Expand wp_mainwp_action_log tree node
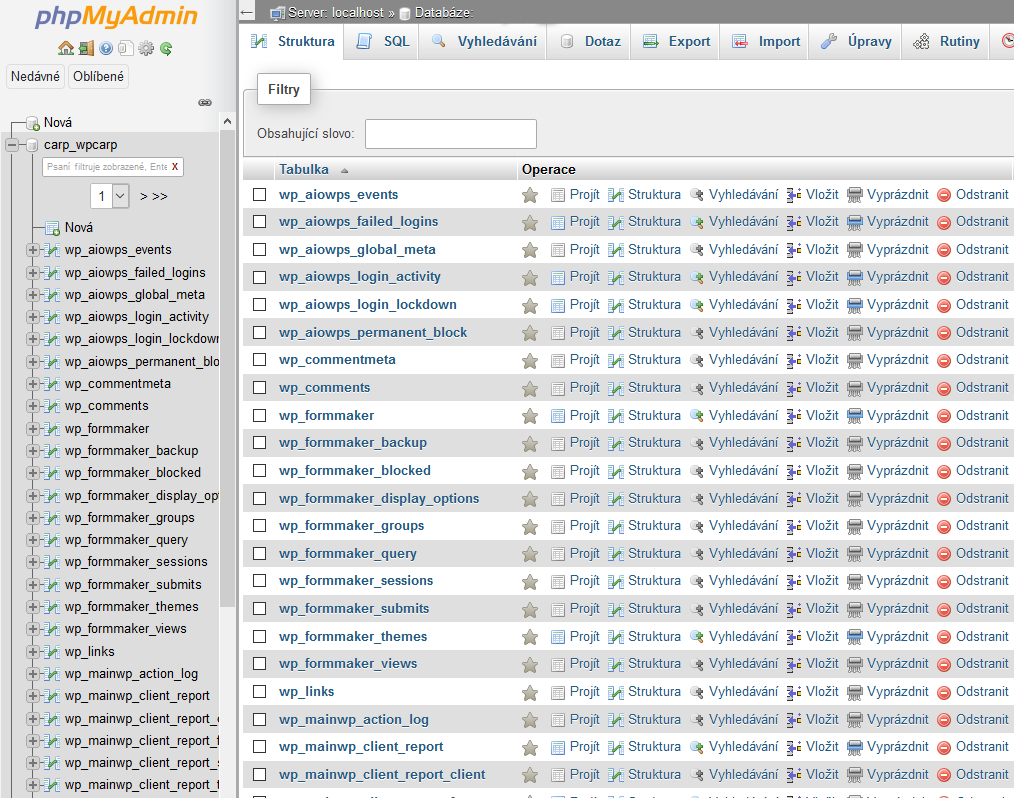This screenshot has width=1014, height=798. (32, 674)
